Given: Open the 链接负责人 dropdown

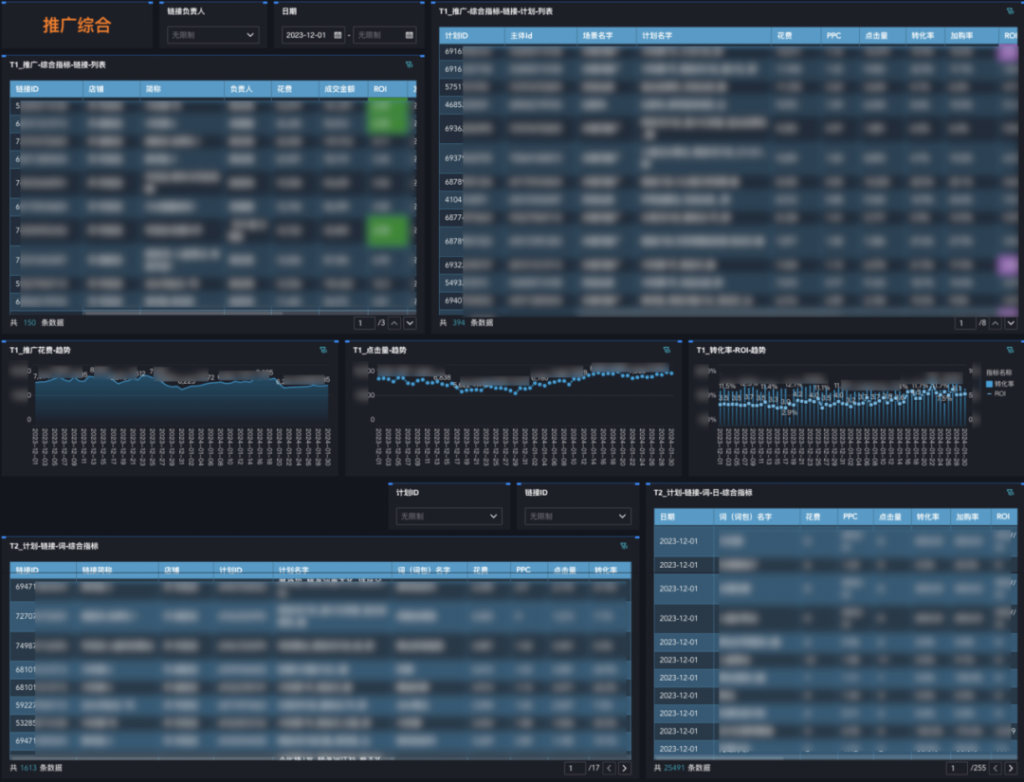Looking at the screenshot, I should click(x=212, y=35).
